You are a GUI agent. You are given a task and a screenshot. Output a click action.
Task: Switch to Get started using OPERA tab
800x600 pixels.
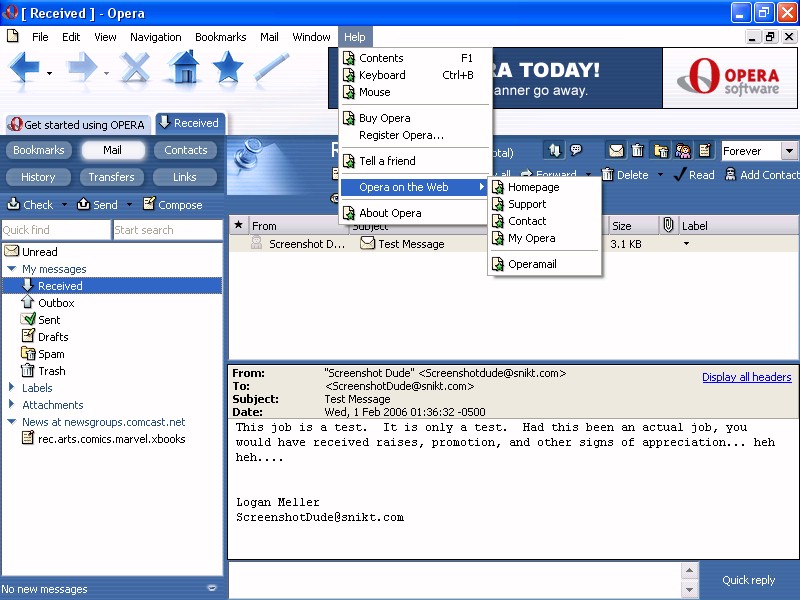78,124
